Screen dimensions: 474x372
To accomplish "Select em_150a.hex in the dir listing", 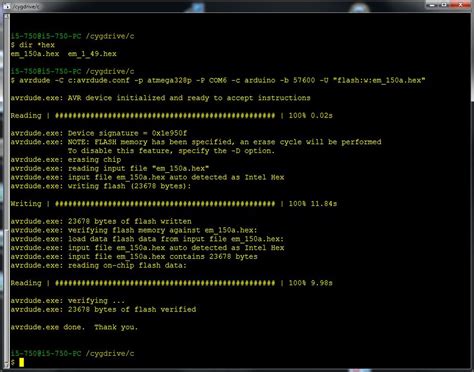I will [35, 54].
